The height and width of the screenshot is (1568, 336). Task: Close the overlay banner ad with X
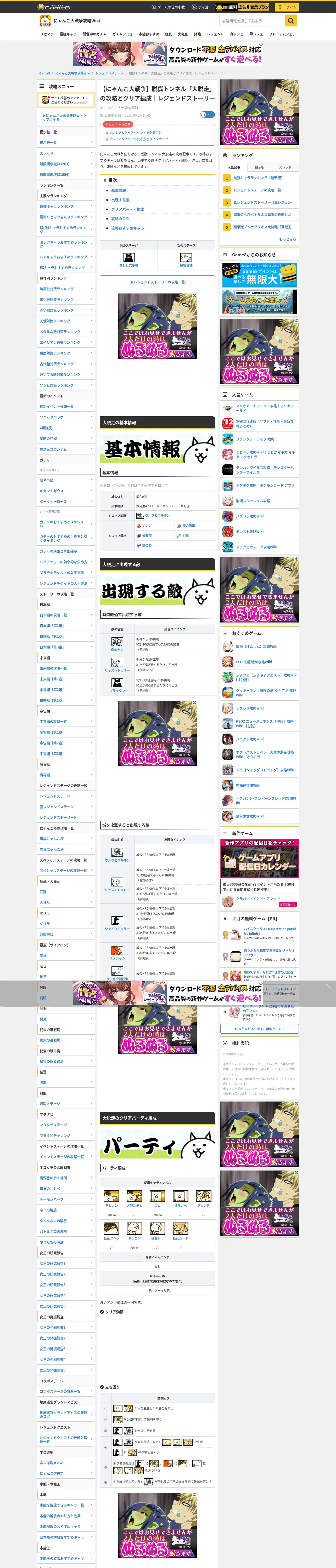click(x=328, y=987)
